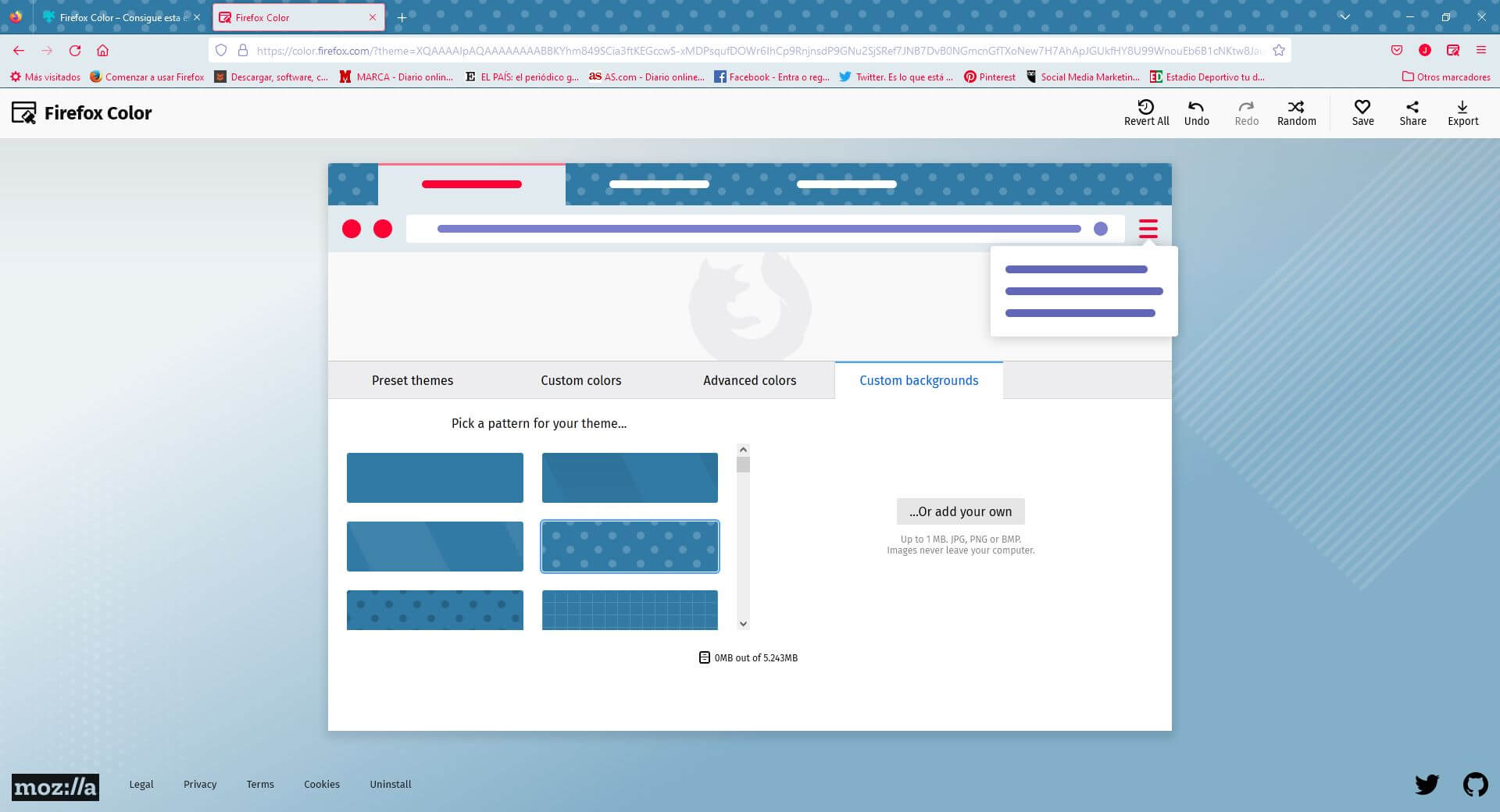
Task: Switch to Preset themes tab
Action: 412,380
